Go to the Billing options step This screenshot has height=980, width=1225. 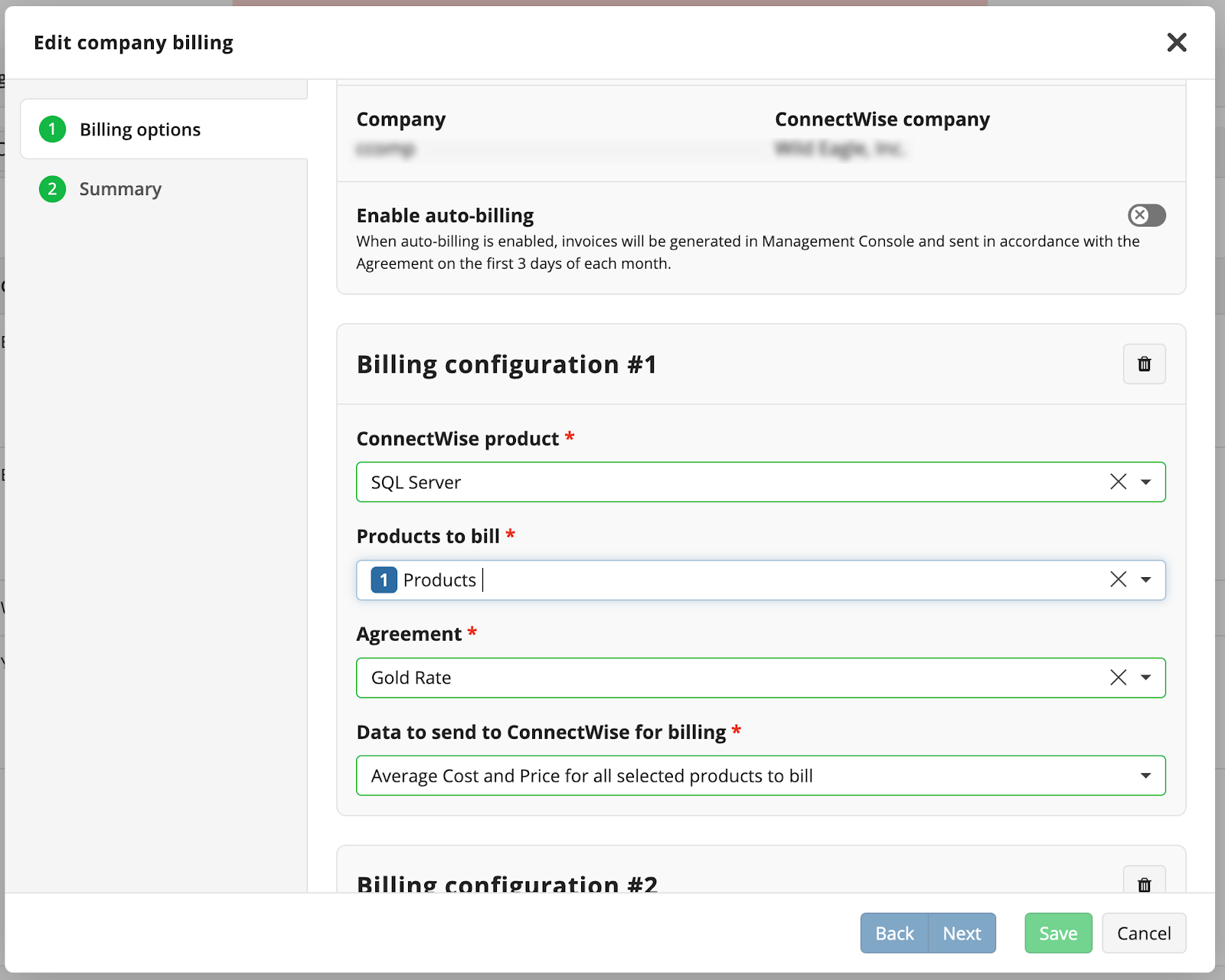coord(164,129)
